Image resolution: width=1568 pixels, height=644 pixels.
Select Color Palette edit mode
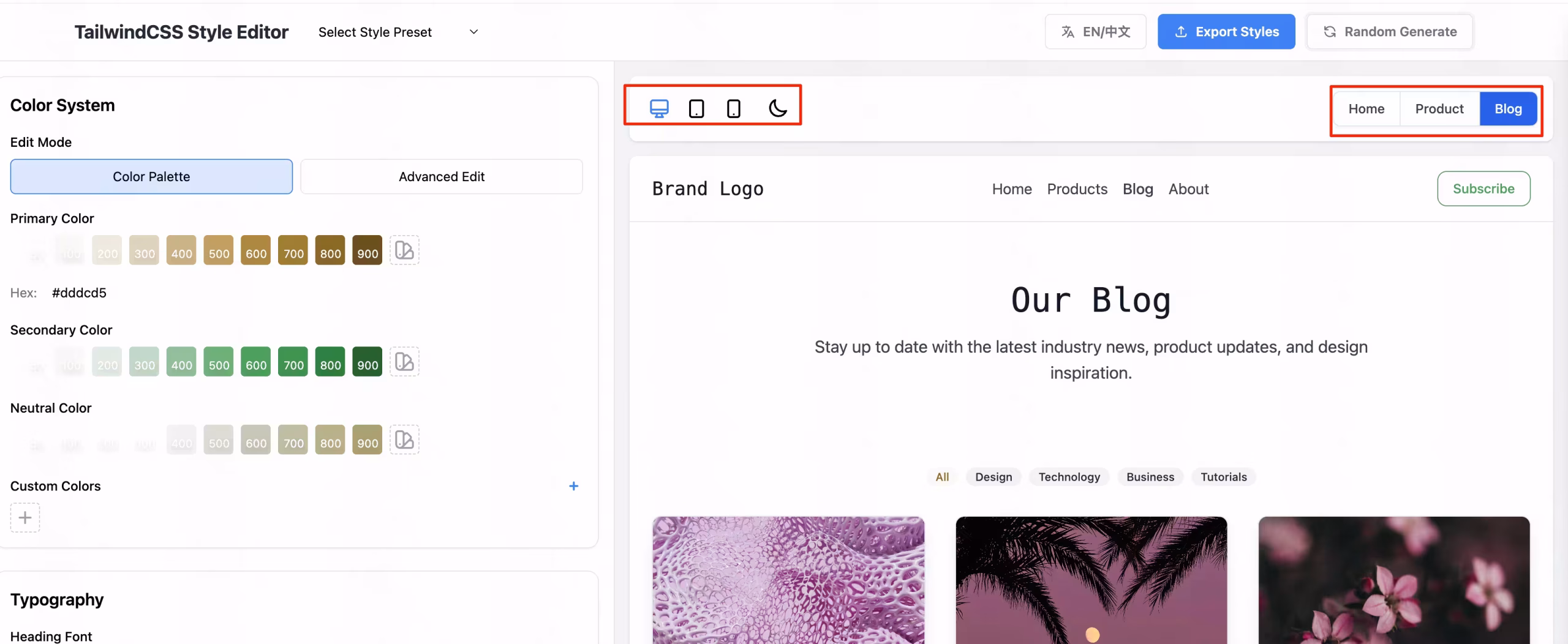point(151,177)
